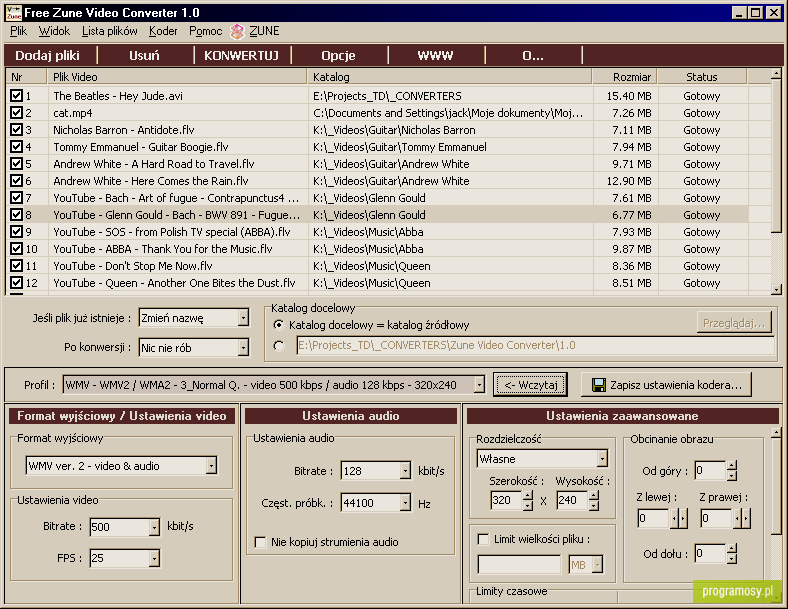Click the file list vertical scrollbar down arrow
The height and width of the screenshot is (609, 788).
click(x=776, y=289)
